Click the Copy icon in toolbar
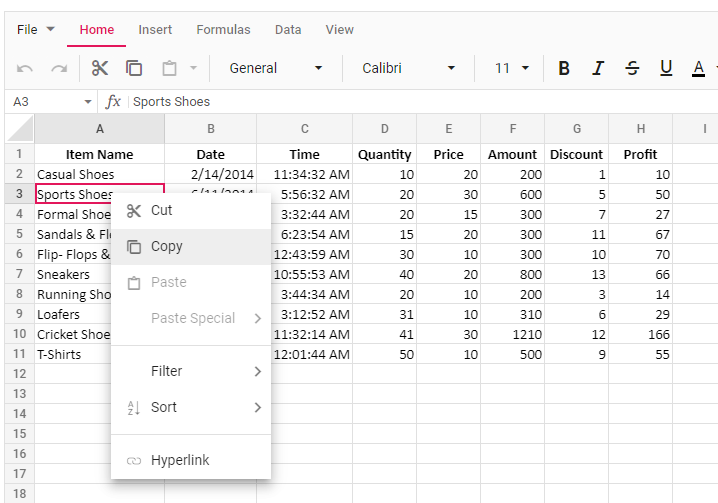The image size is (718, 503). coord(134,68)
